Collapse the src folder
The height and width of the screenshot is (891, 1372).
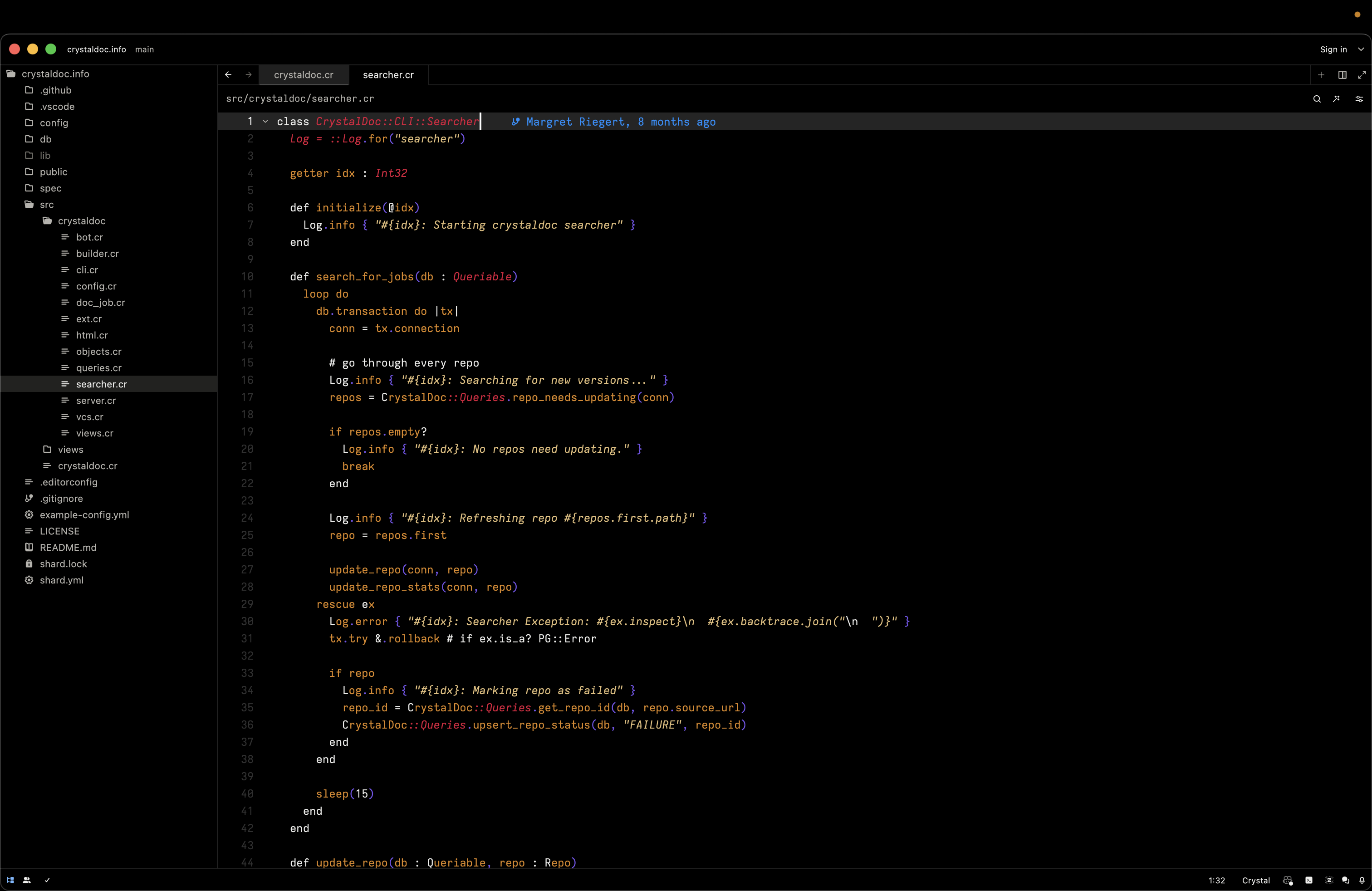tap(46, 205)
